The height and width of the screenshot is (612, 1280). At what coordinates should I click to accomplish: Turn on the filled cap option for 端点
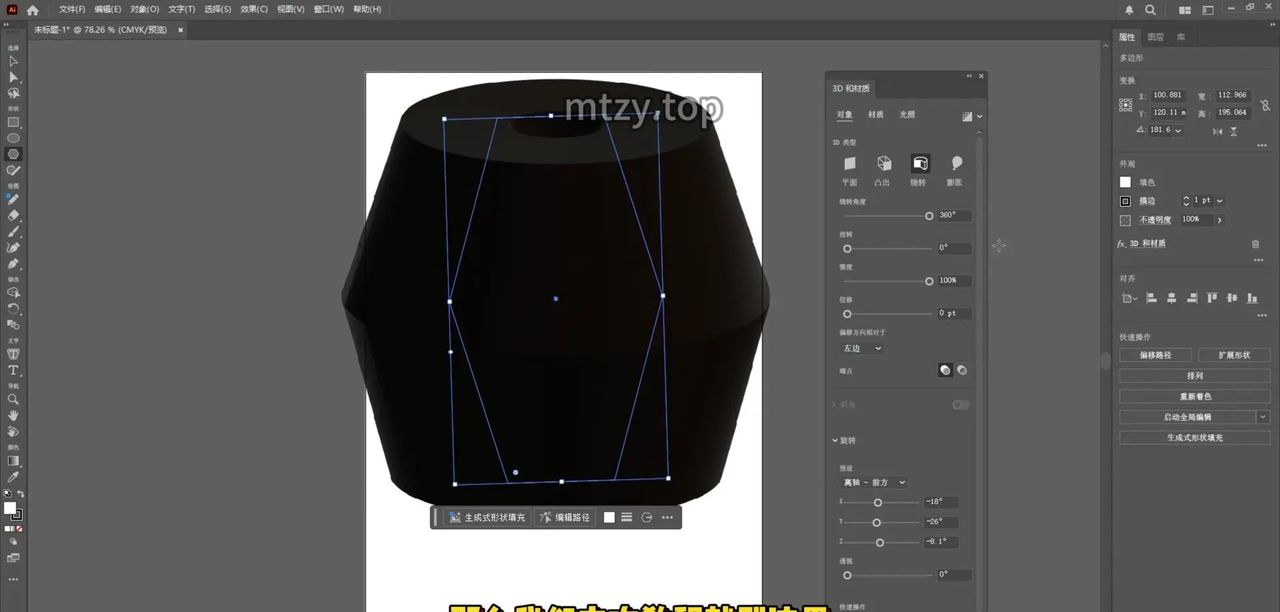click(x=945, y=370)
